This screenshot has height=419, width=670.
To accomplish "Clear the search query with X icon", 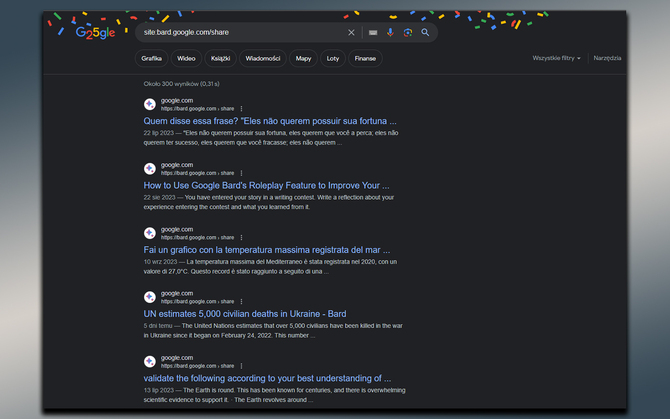I will 351,32.
